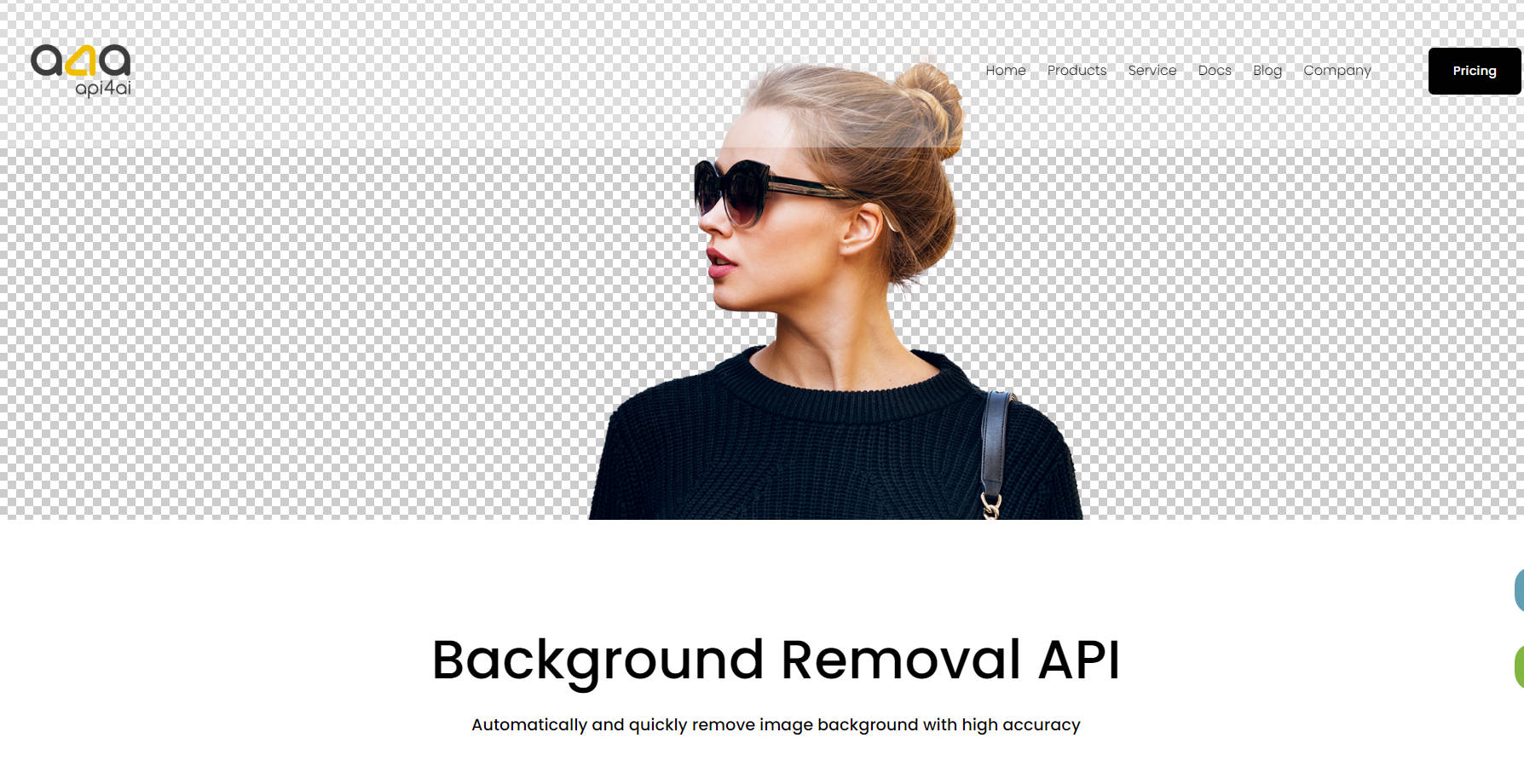The image size is (1524, 784).
Task: Expand the Company navigation menu
Action: [1336, 71]
